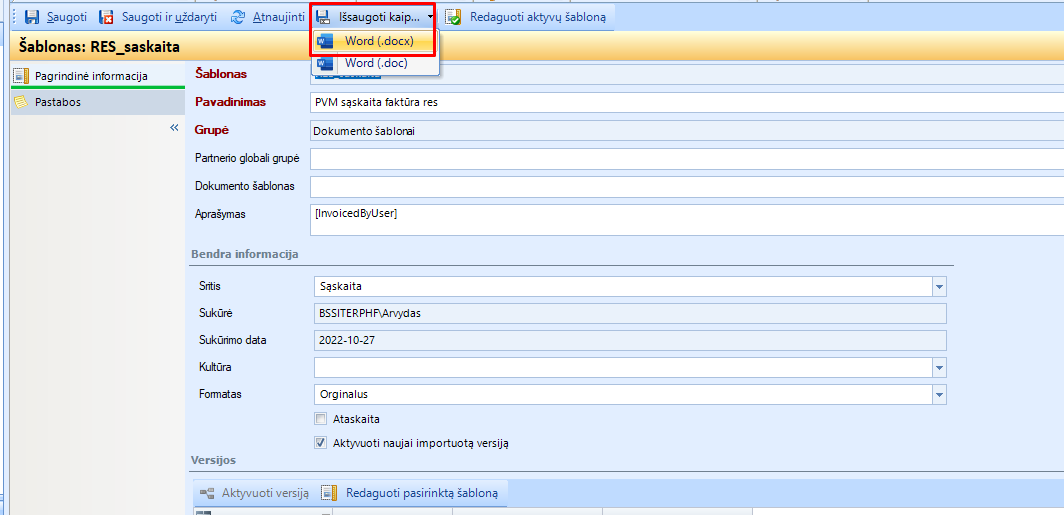
Task: Click the Aprašymas text area
Action: point(680,219)
